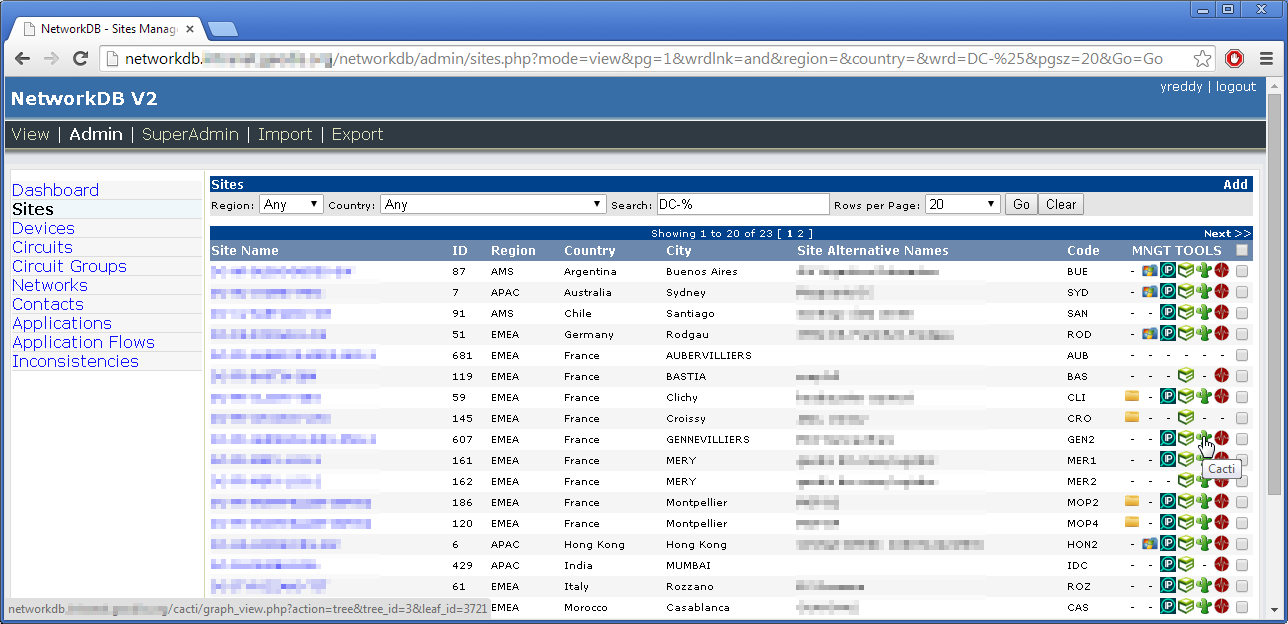The image size is (1288, 624).
Task: Click the red pulse icon for BAS
Action: click(x=1221, y=376)
